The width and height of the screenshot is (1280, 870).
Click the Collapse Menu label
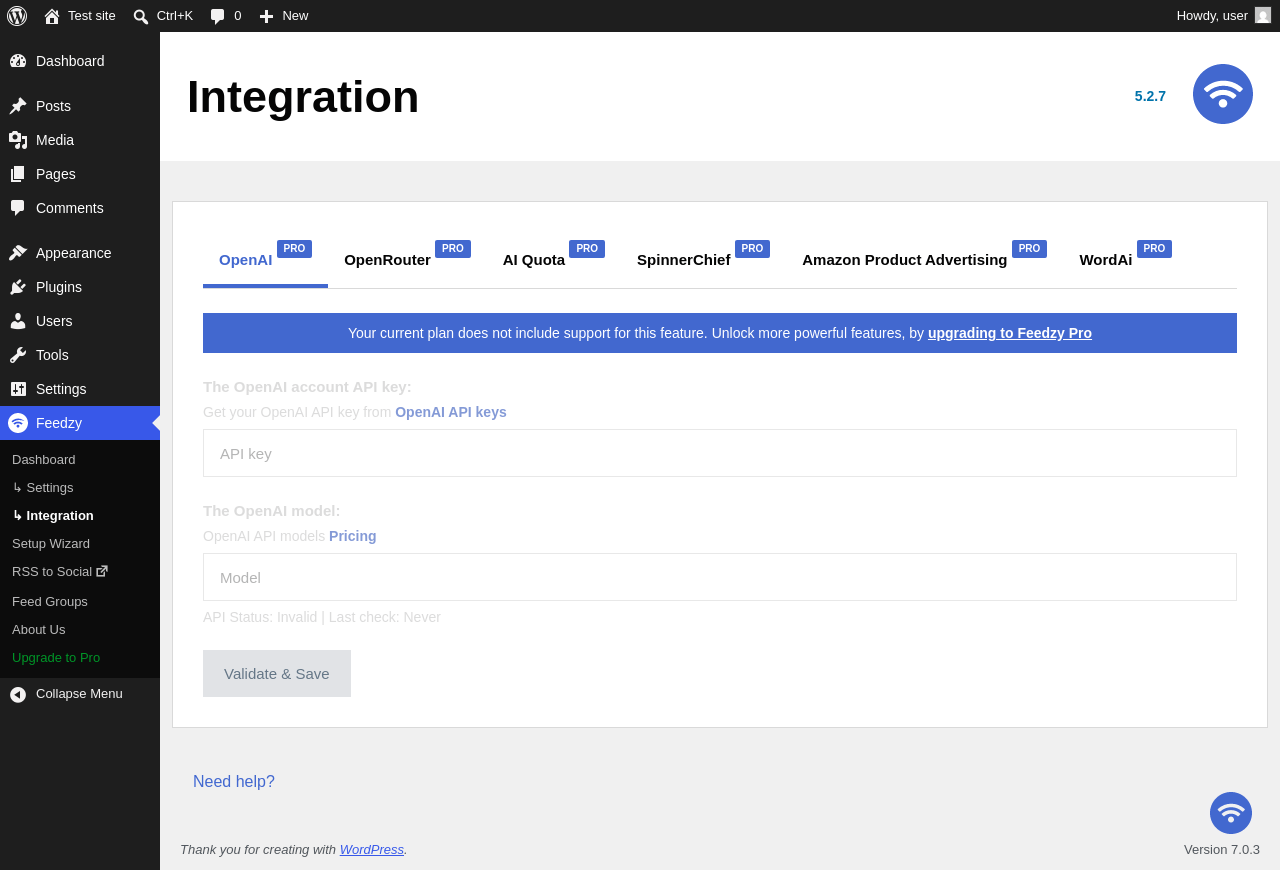click(79, 694)
